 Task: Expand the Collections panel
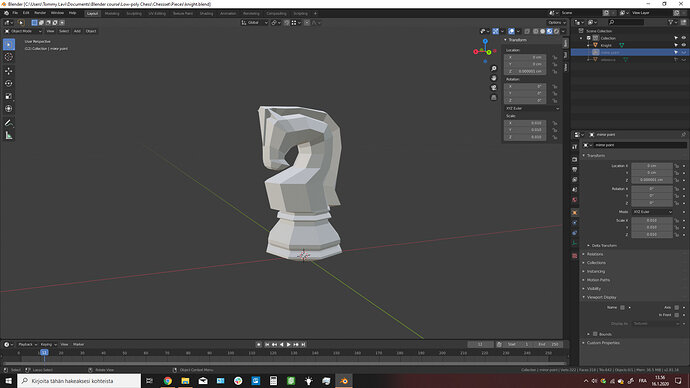pos(596,263)
